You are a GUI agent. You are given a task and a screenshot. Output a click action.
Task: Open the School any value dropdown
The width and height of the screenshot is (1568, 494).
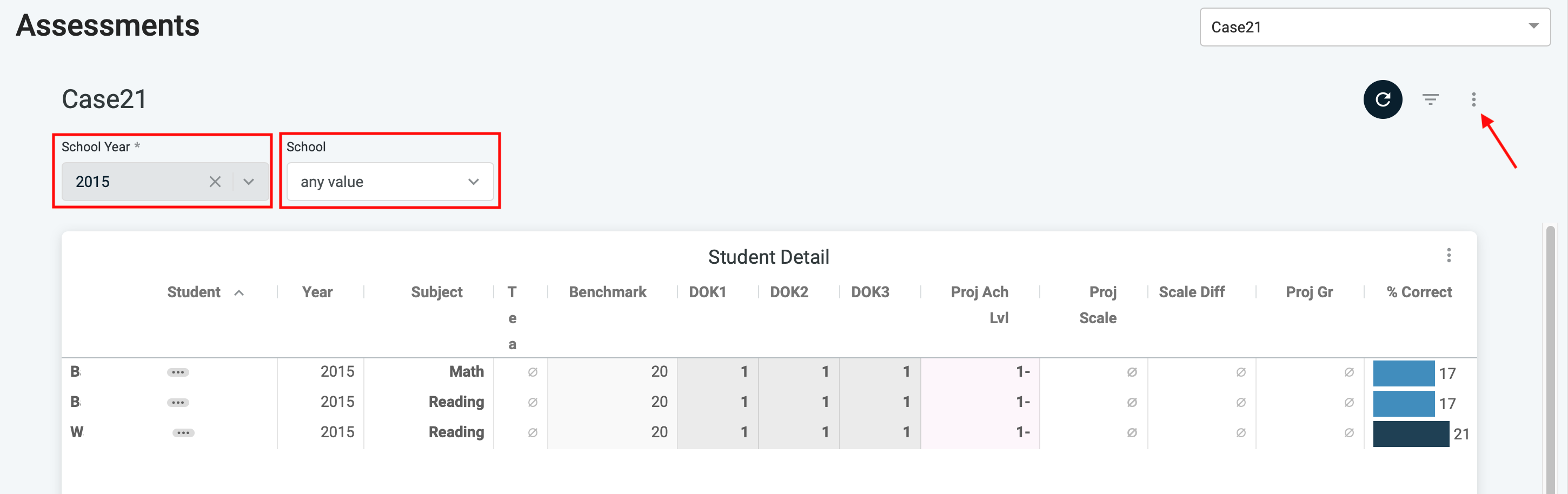pos(389,181)
